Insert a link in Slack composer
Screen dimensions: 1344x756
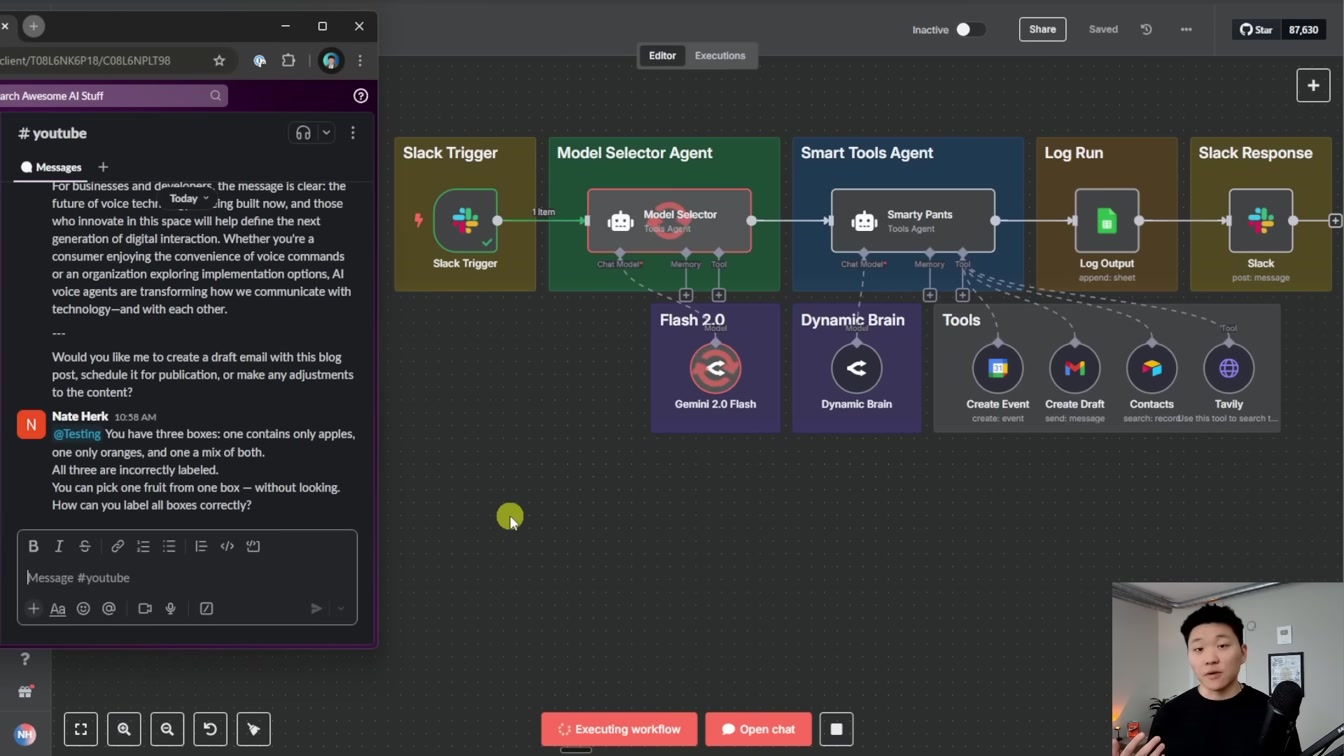pos(117,546)
